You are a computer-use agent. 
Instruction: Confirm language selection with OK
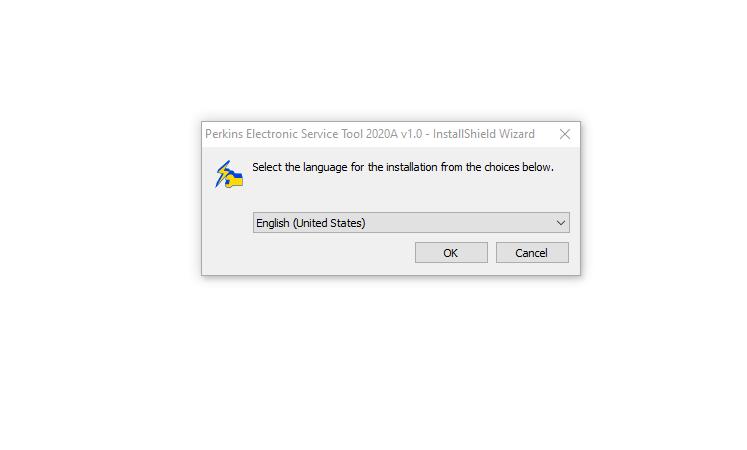451,252
